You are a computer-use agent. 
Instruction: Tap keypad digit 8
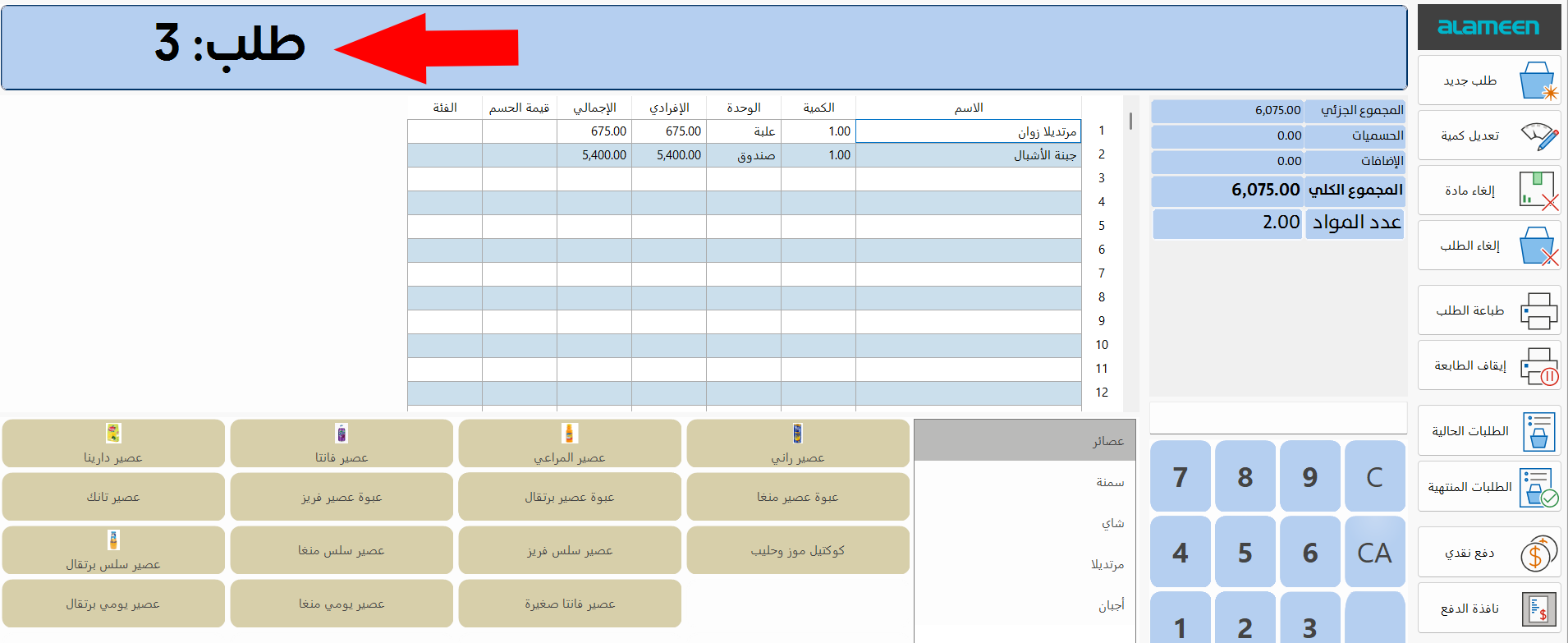pos(1245,476)
